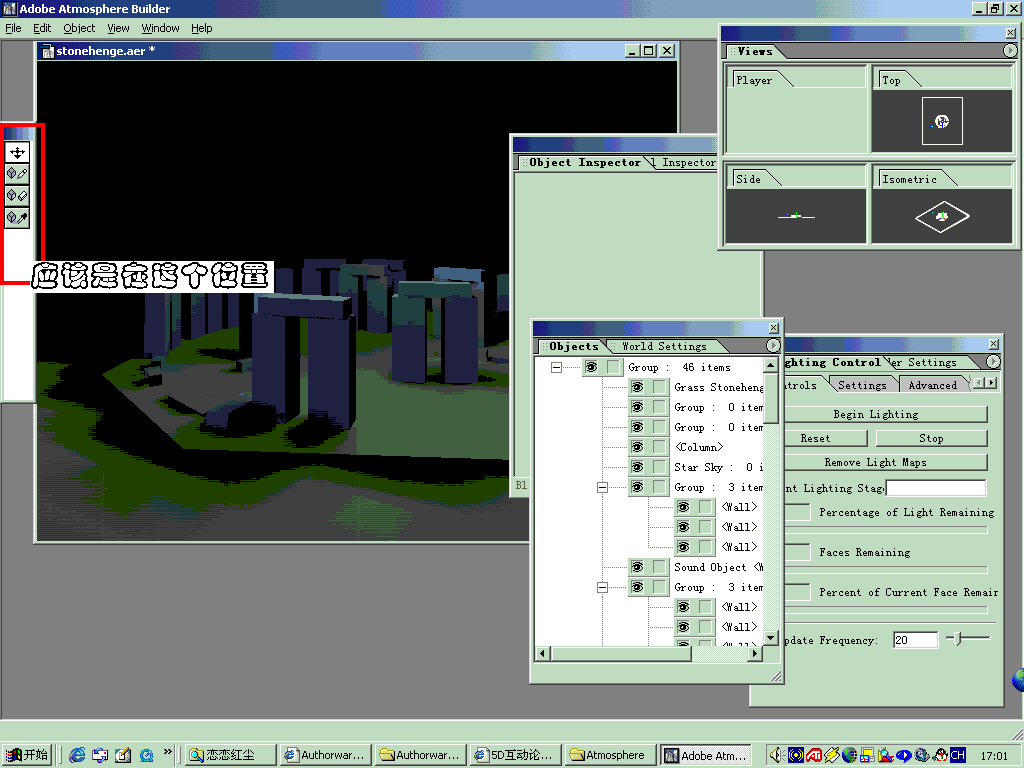Click Objects list scroll left arrow
1024x768 pixels.
point(542,653)
